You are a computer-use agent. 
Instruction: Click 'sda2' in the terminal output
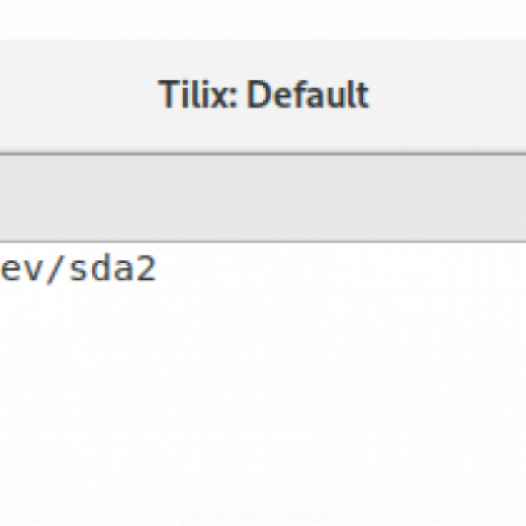pyautogui.click(x=113, y=268)
